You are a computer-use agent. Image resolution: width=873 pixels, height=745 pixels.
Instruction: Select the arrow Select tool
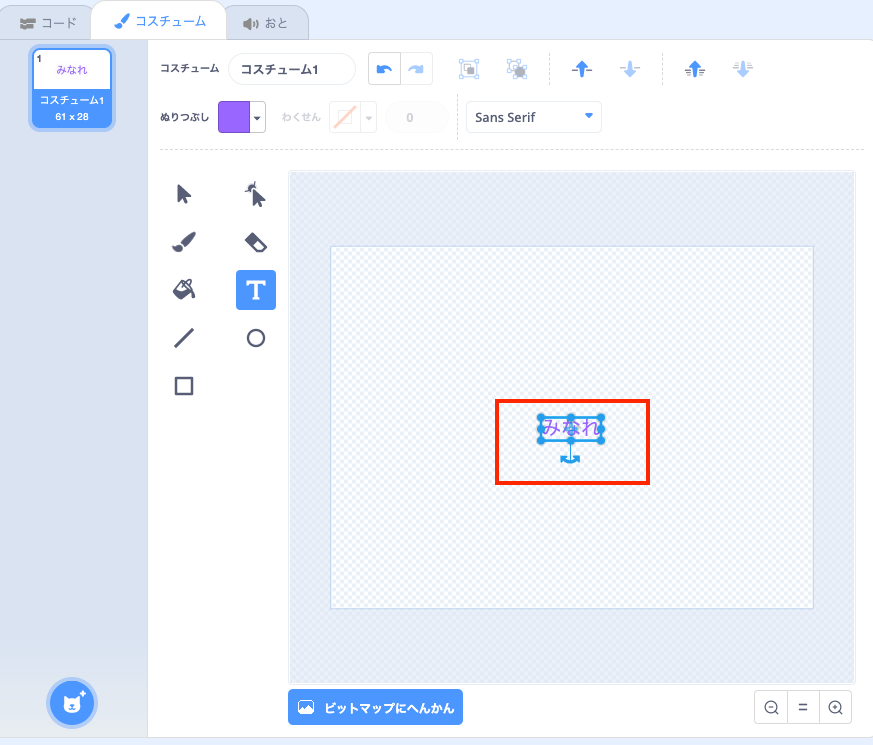(184, 194)
